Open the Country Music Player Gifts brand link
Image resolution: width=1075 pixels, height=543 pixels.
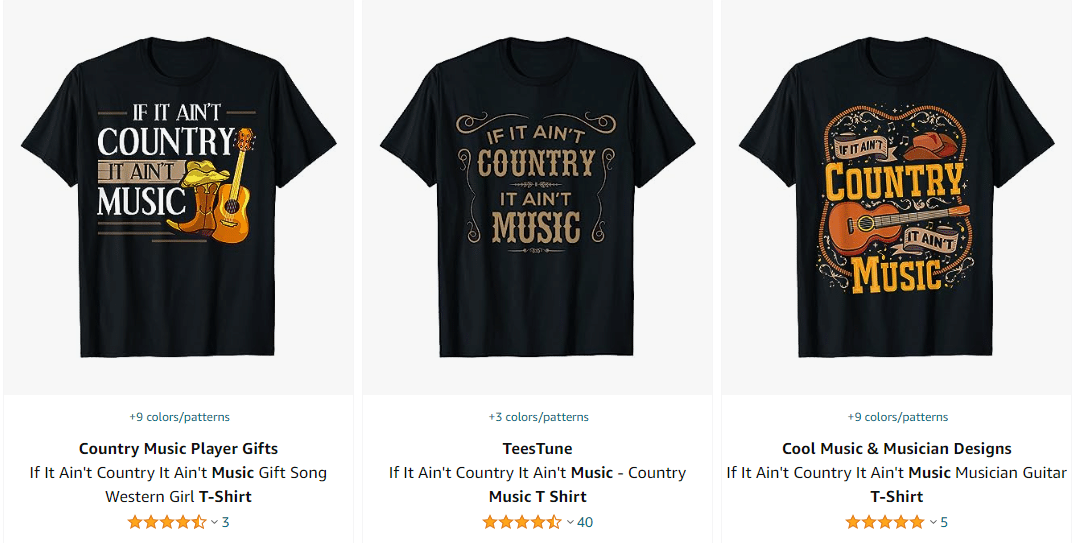[x=178, y=449]
